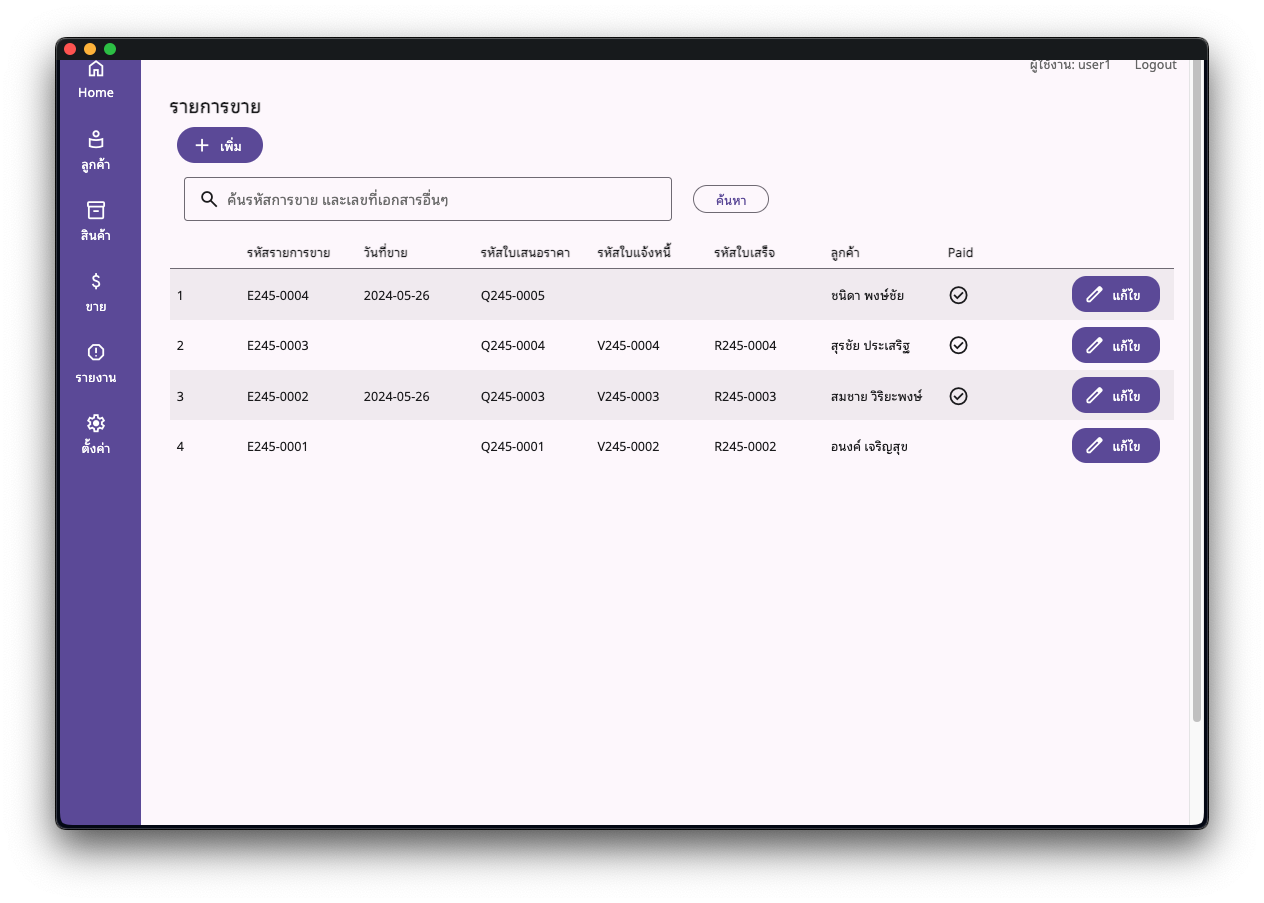Image resolution: width=1264 pixels, height=903 pixels.
Task: Open ตั้งค่า settings gear
Action: tap(96, 434)
